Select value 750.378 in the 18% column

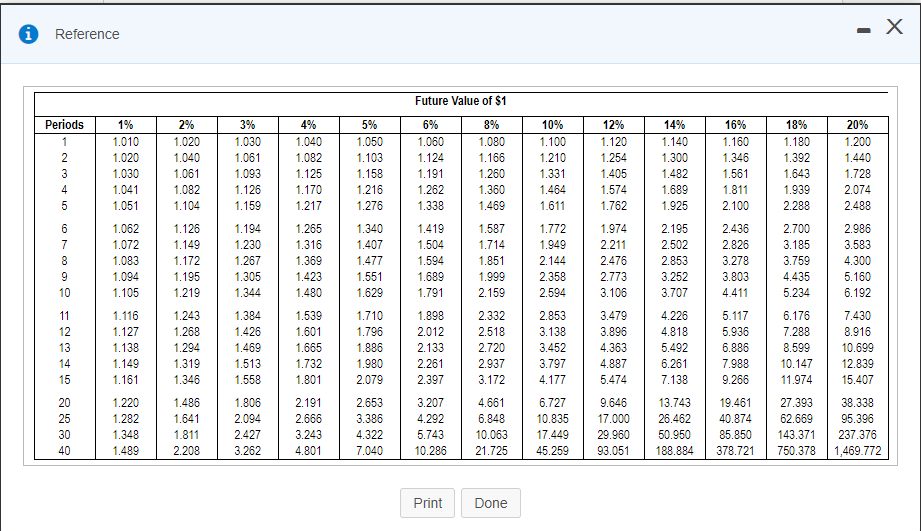tap(796, 451)
